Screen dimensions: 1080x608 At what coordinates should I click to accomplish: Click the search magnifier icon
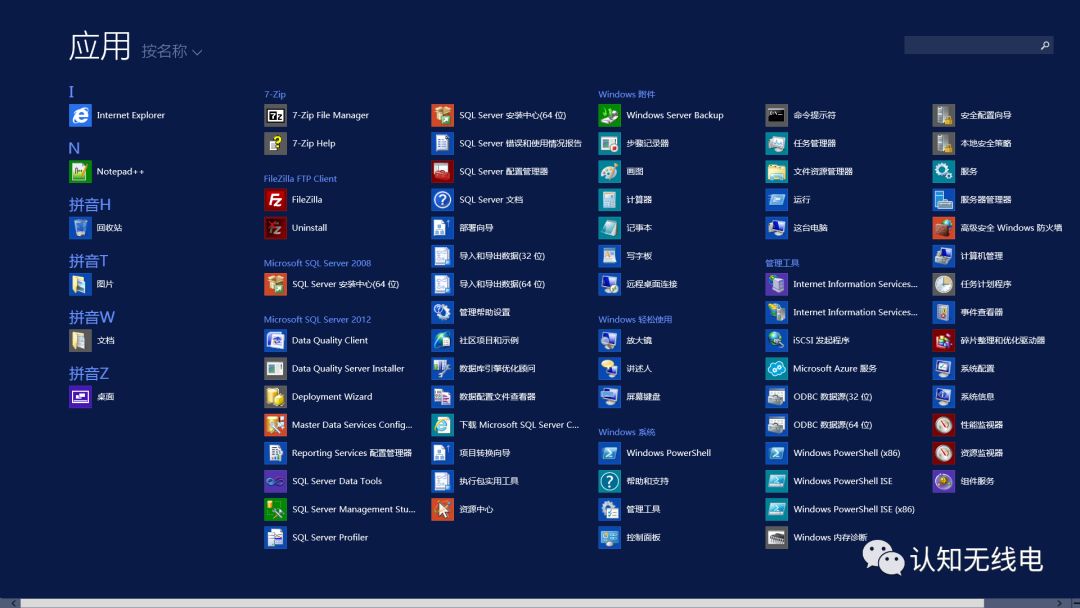pos(1044,45)
